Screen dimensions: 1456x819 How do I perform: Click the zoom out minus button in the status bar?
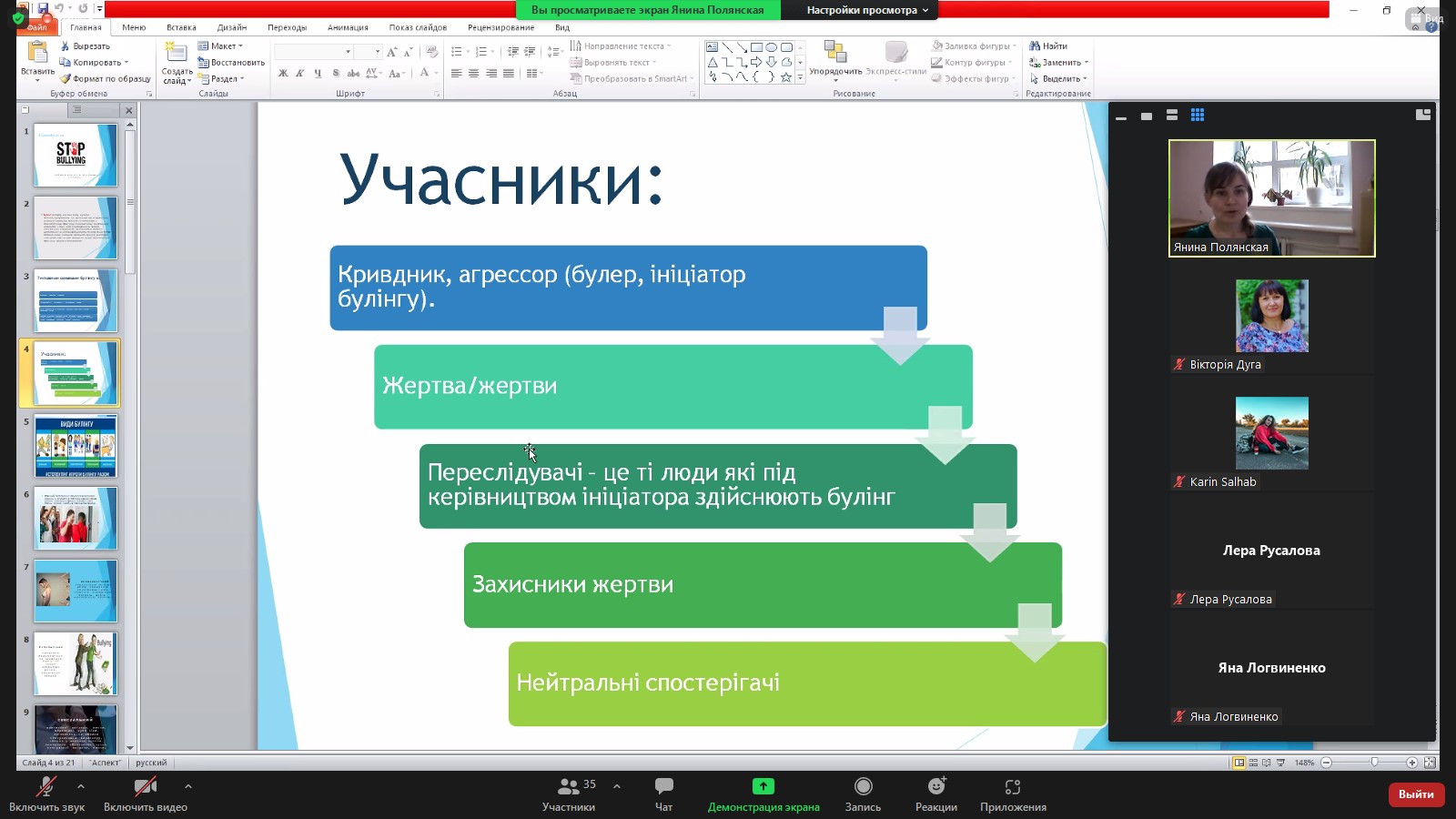point(1326,763)
